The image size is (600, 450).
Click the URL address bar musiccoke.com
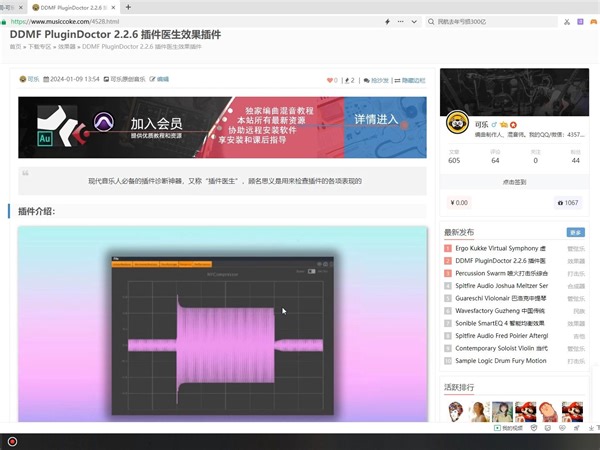[191, 22]
